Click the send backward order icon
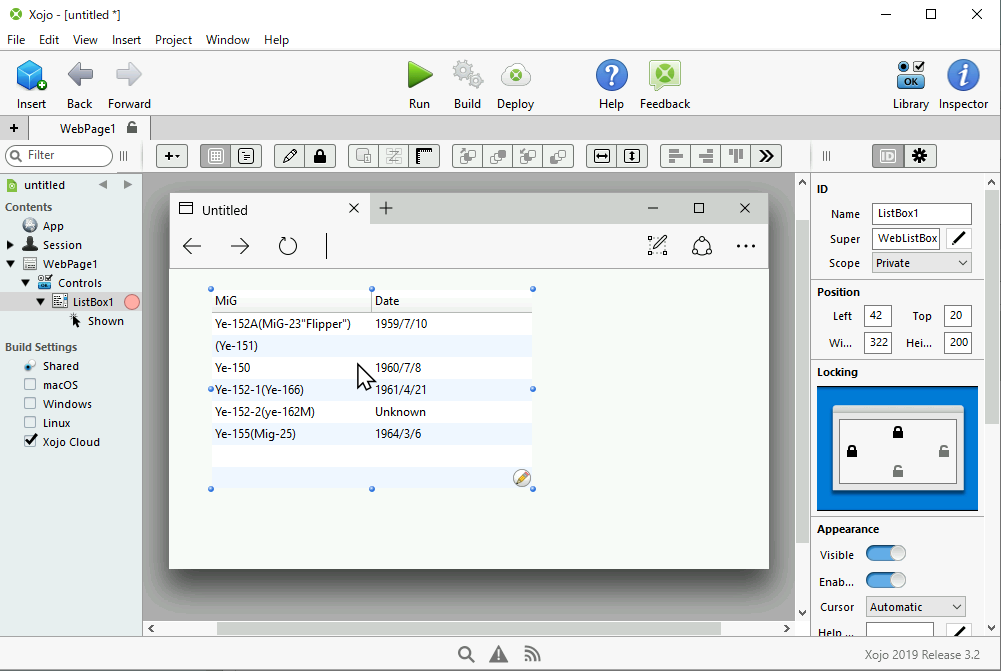This screenshot has width=1001, height=671. [x=528, y=156]
